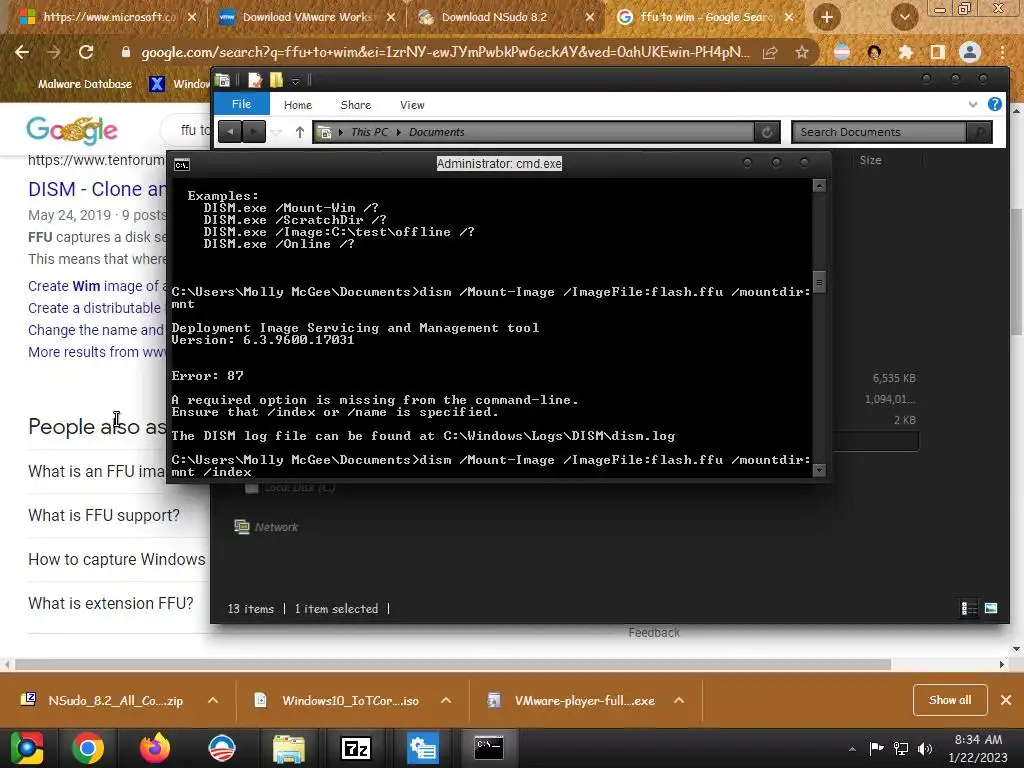Switch Explorer to details view icon
The width and height of the screenshot is (1024, 768).
[x=968, y=609]
